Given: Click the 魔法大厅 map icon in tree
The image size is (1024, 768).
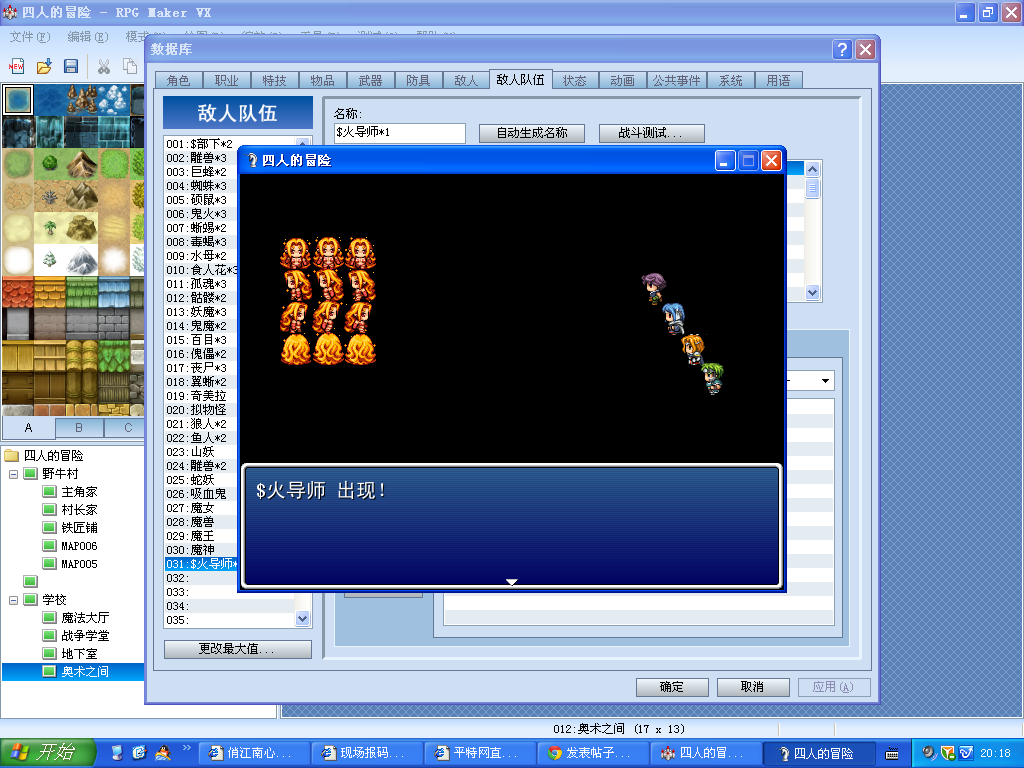Looking at the screenshot, I should pos(49,617).
